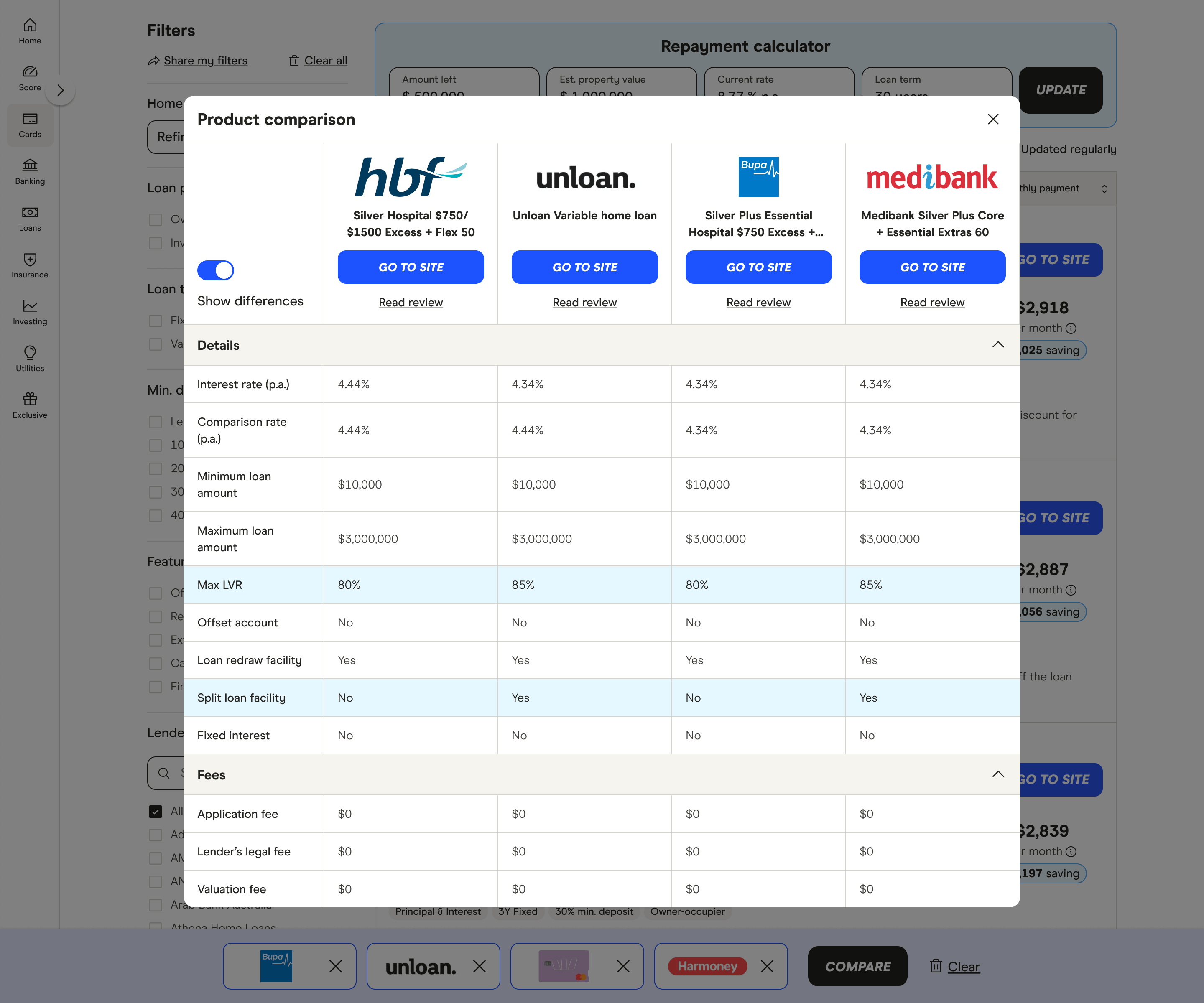This screenshot has height=1003, width=1204.
Task: Click the UPDATE calculator button
Action: [x=1061, y=90]
